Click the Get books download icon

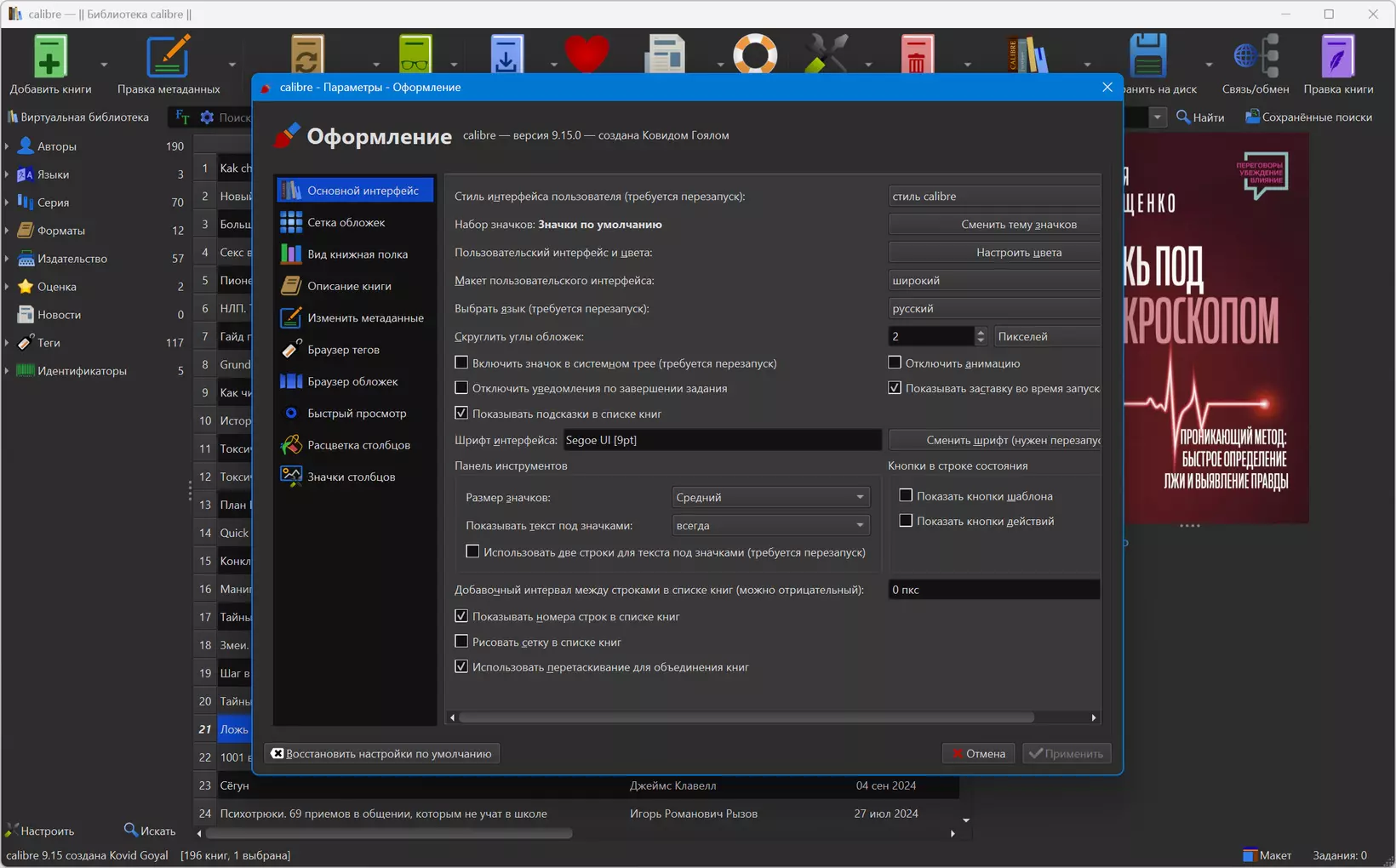[506, 54]
